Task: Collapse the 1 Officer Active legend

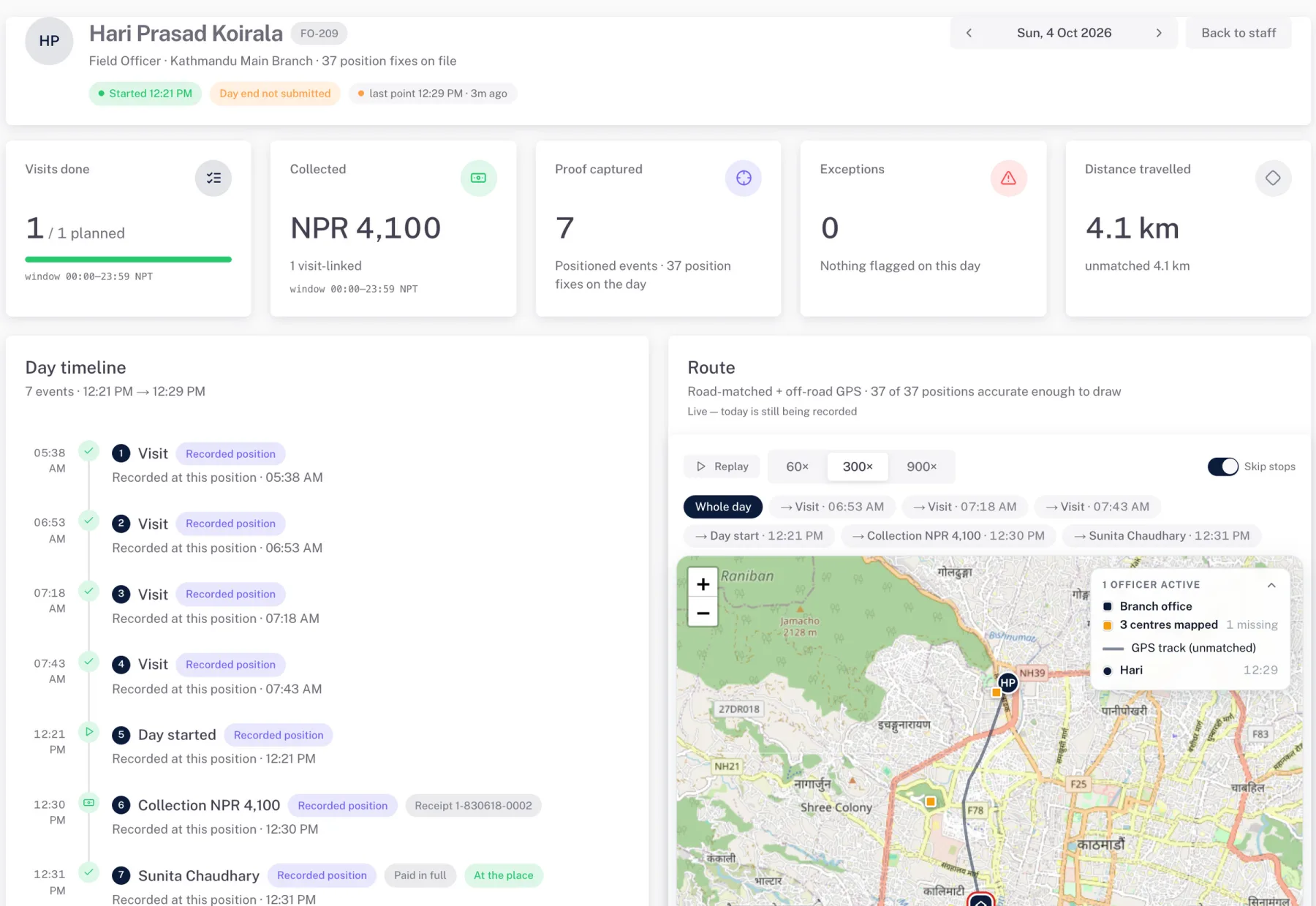Action: (1271, 585)
